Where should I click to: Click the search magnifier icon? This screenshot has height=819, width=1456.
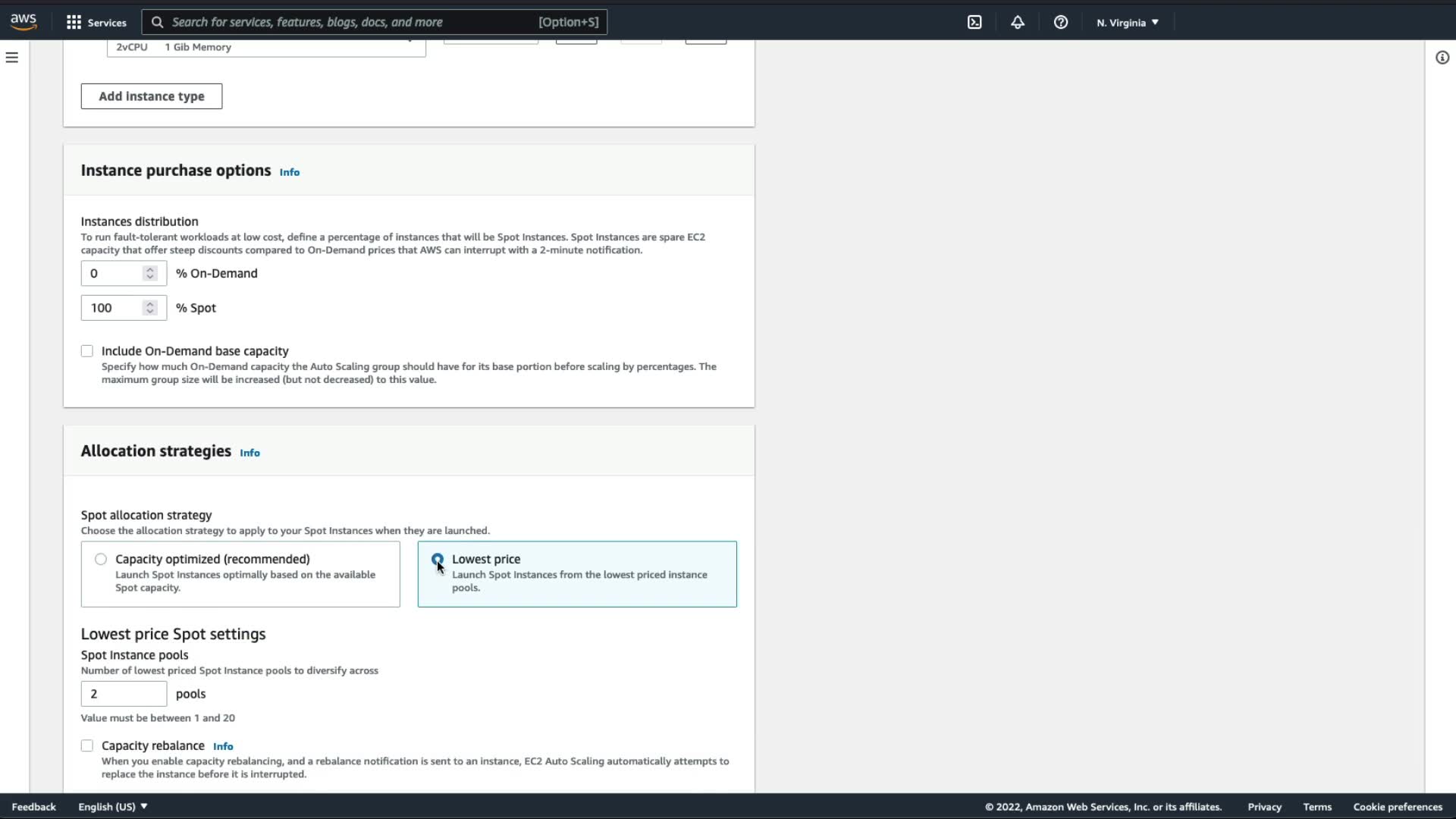158,22
